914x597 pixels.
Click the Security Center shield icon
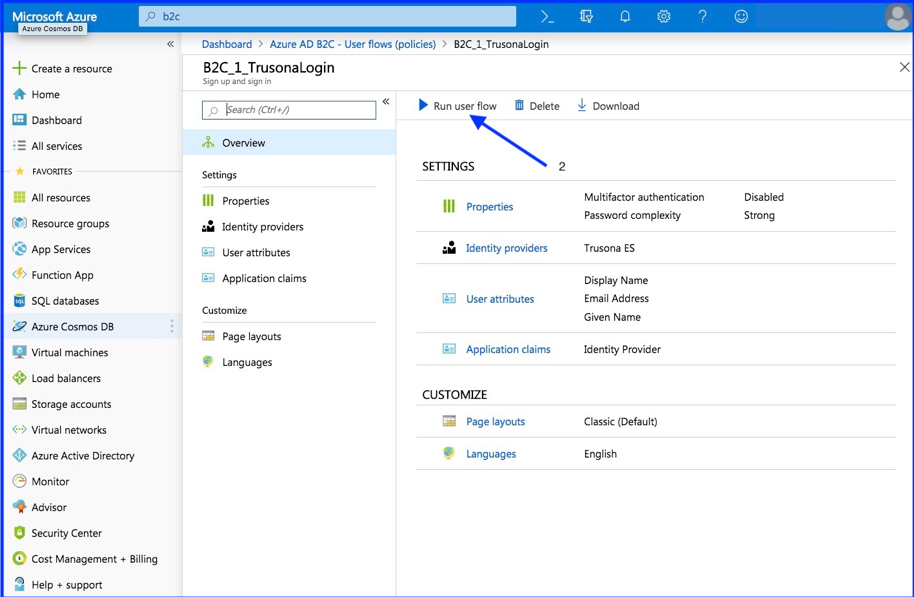[x=19, y=533]
